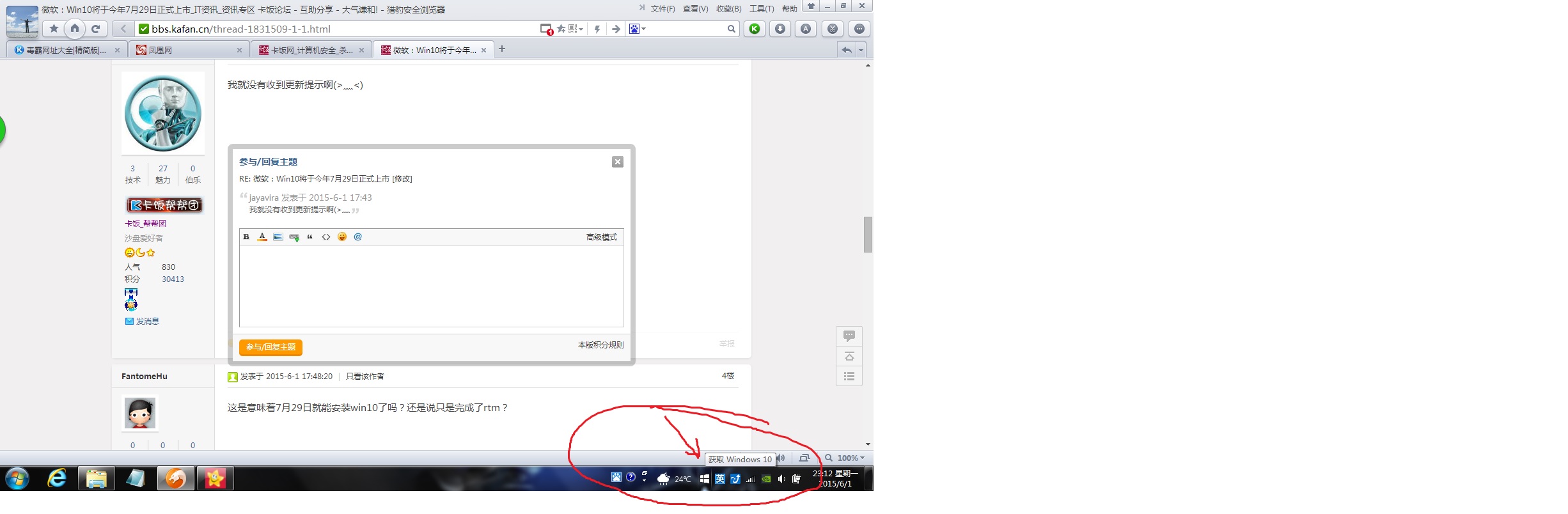Click the return to top sidebar button

pyautogui.click(x=849, y=356)
